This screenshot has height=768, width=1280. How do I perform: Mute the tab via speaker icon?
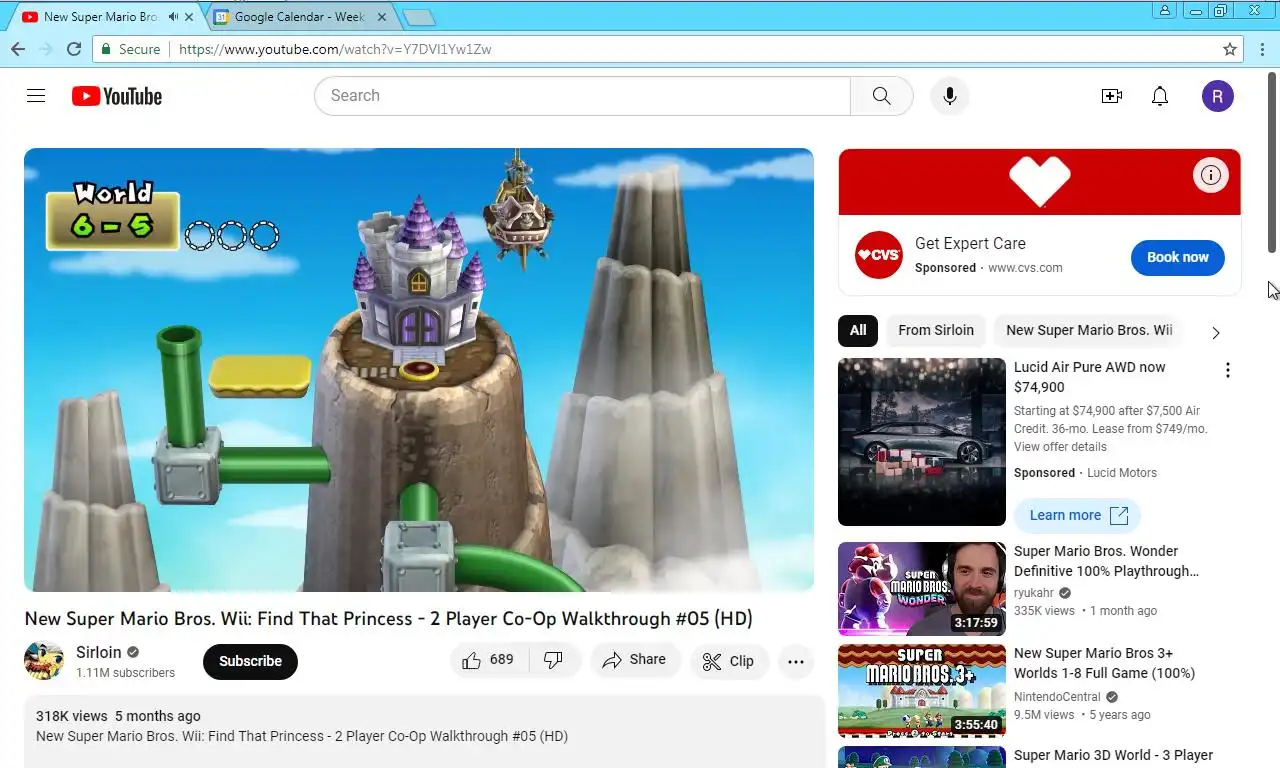click(x=173, y=17)
